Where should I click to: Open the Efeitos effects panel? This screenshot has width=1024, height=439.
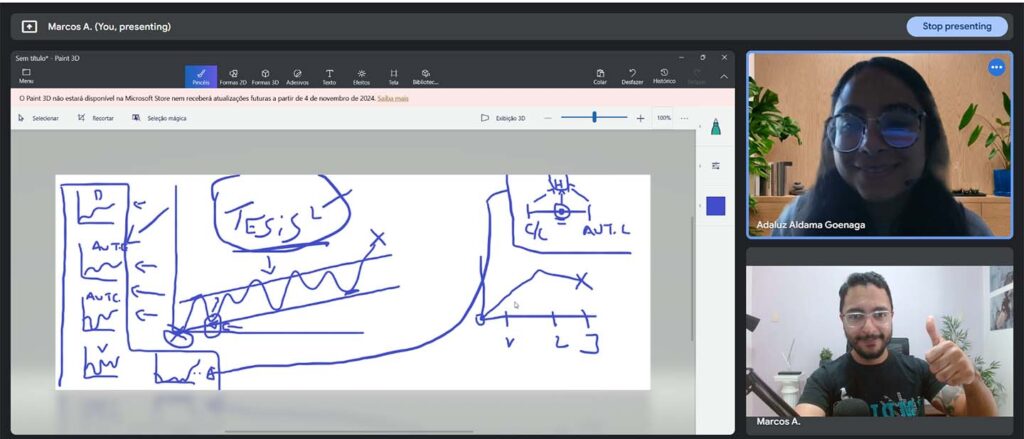361,76
